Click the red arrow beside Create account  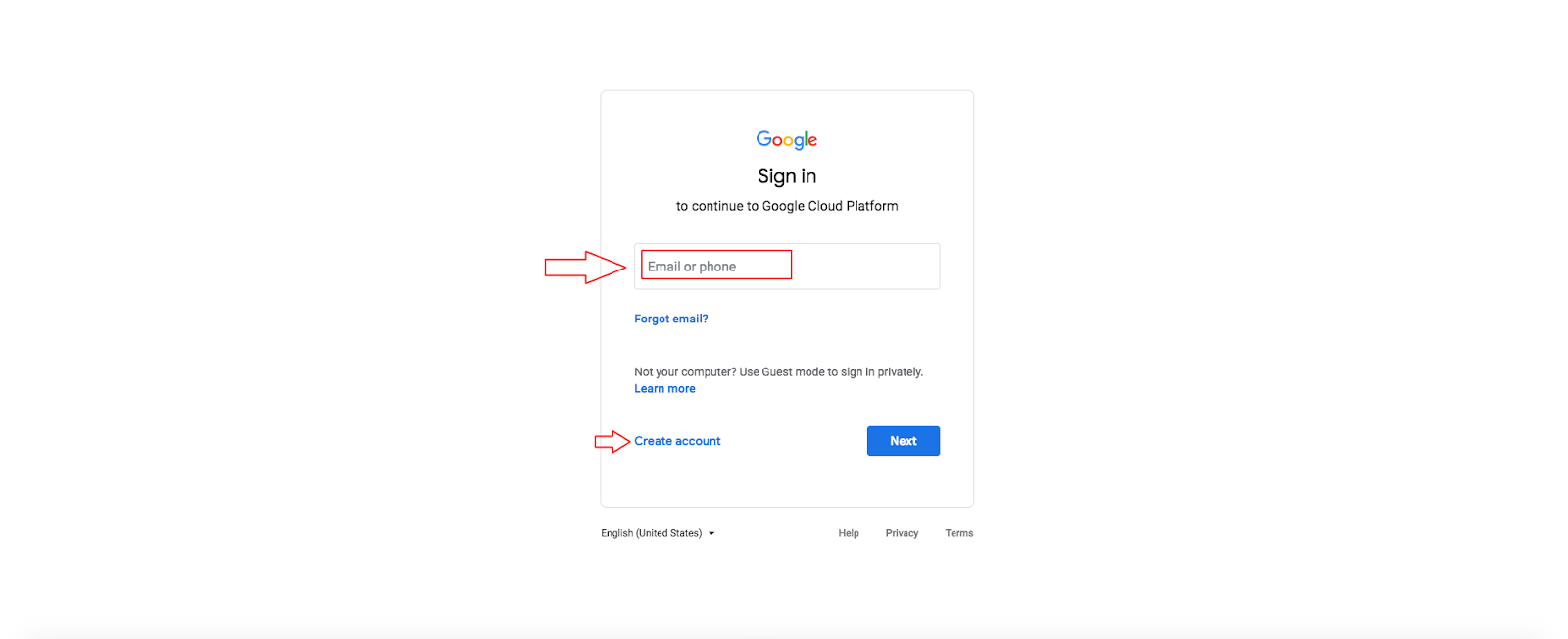click(x=612, y=442)
